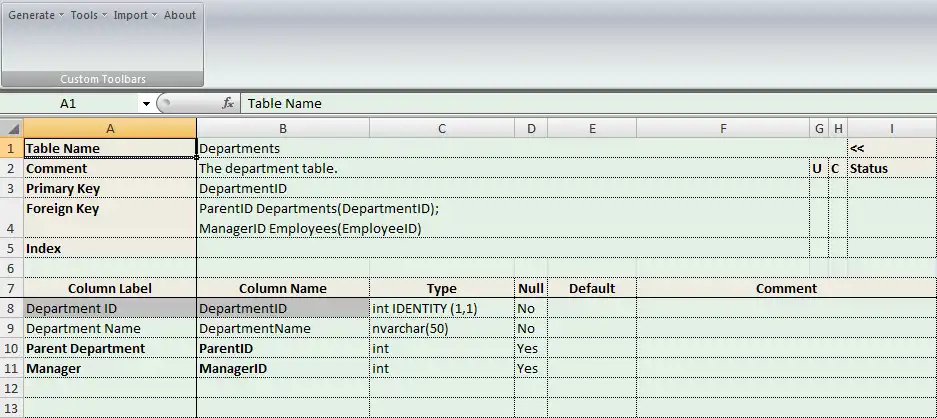Select row 7 header

12,288
